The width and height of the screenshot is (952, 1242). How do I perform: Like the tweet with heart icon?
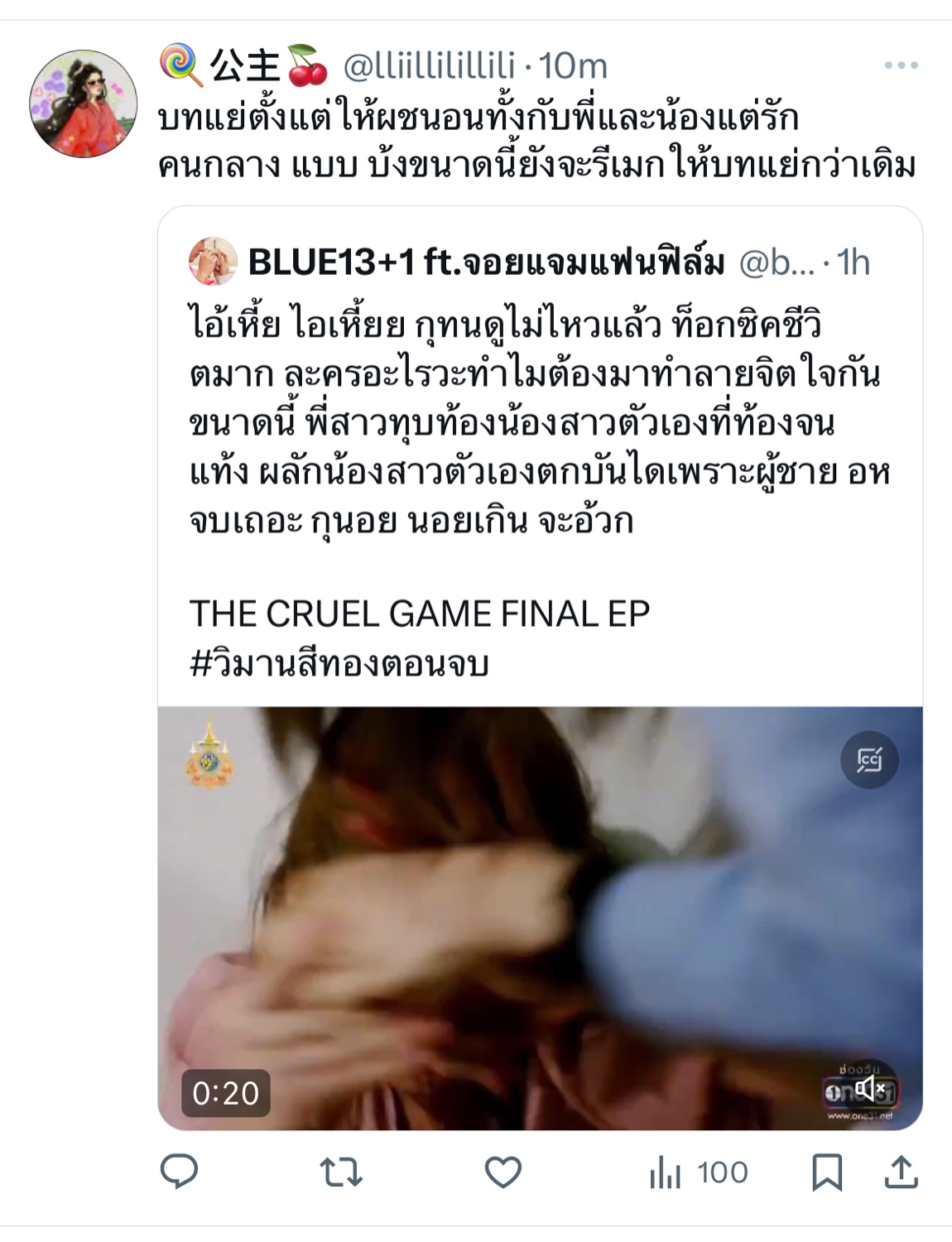point(502,1172)
